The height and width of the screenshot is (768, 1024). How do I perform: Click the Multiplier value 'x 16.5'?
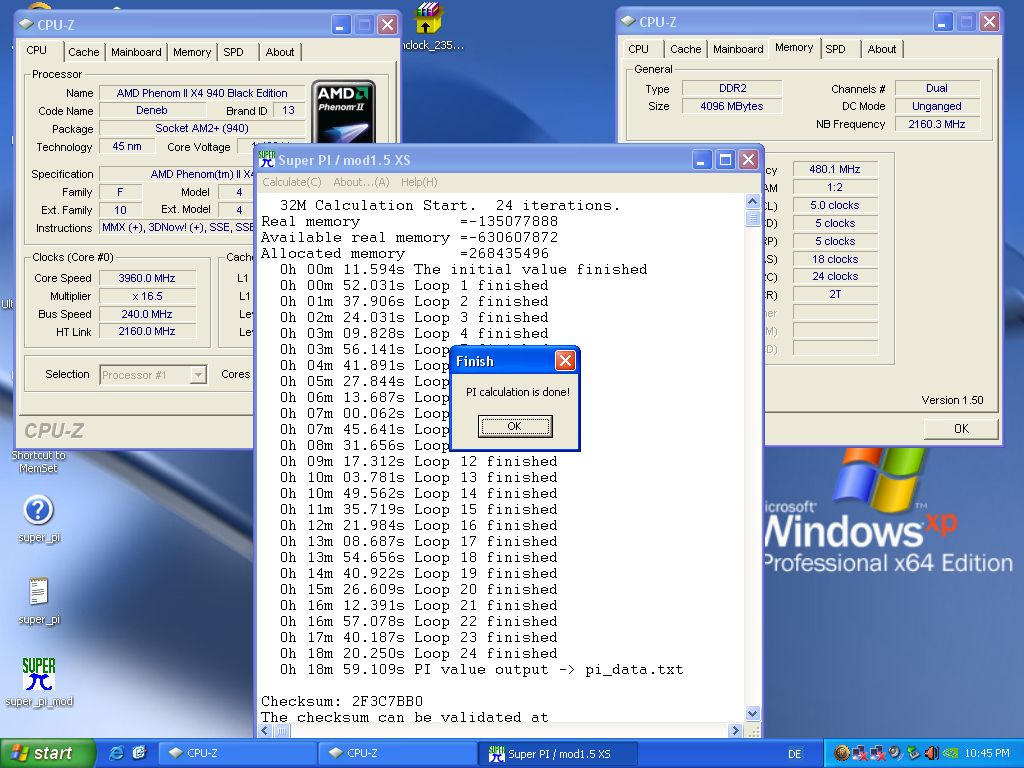click(147, 296)
